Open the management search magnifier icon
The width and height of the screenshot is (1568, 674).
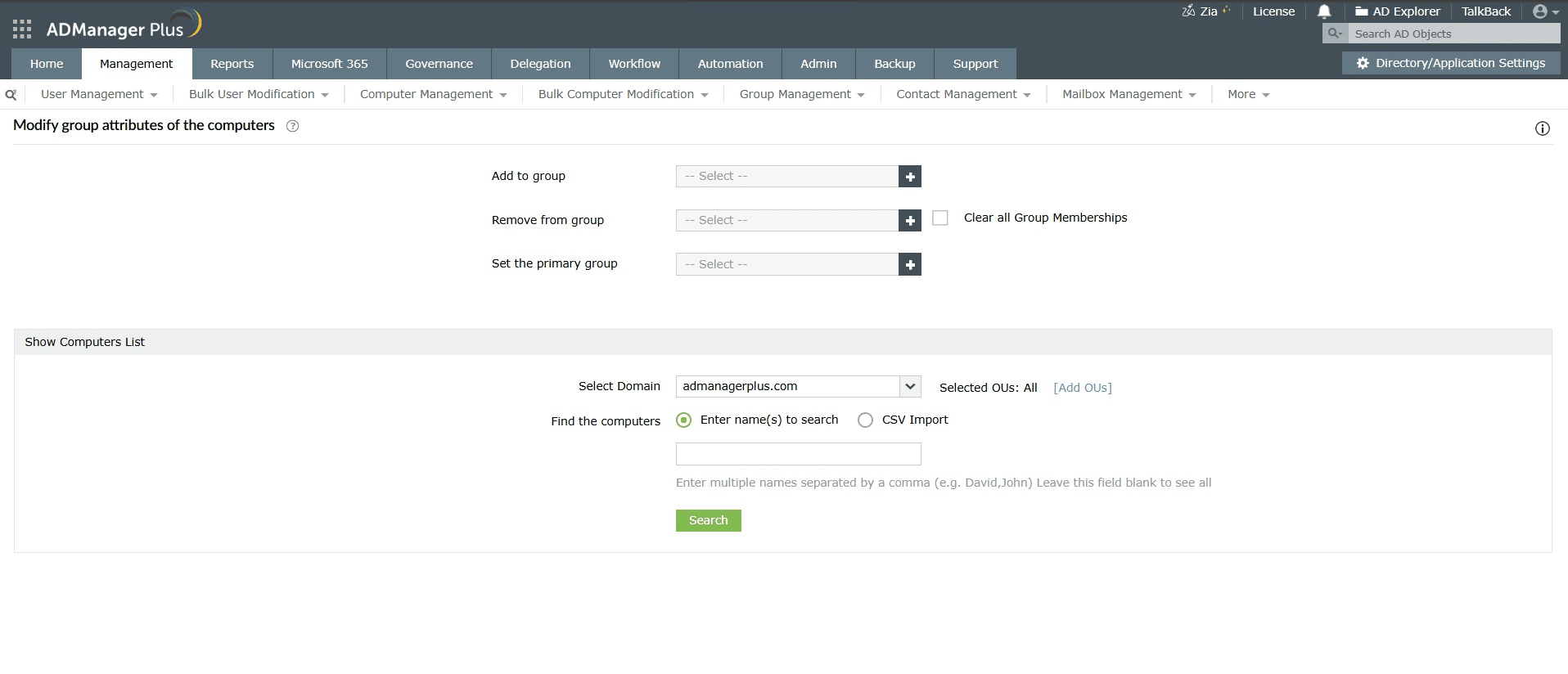coord(11,95)
